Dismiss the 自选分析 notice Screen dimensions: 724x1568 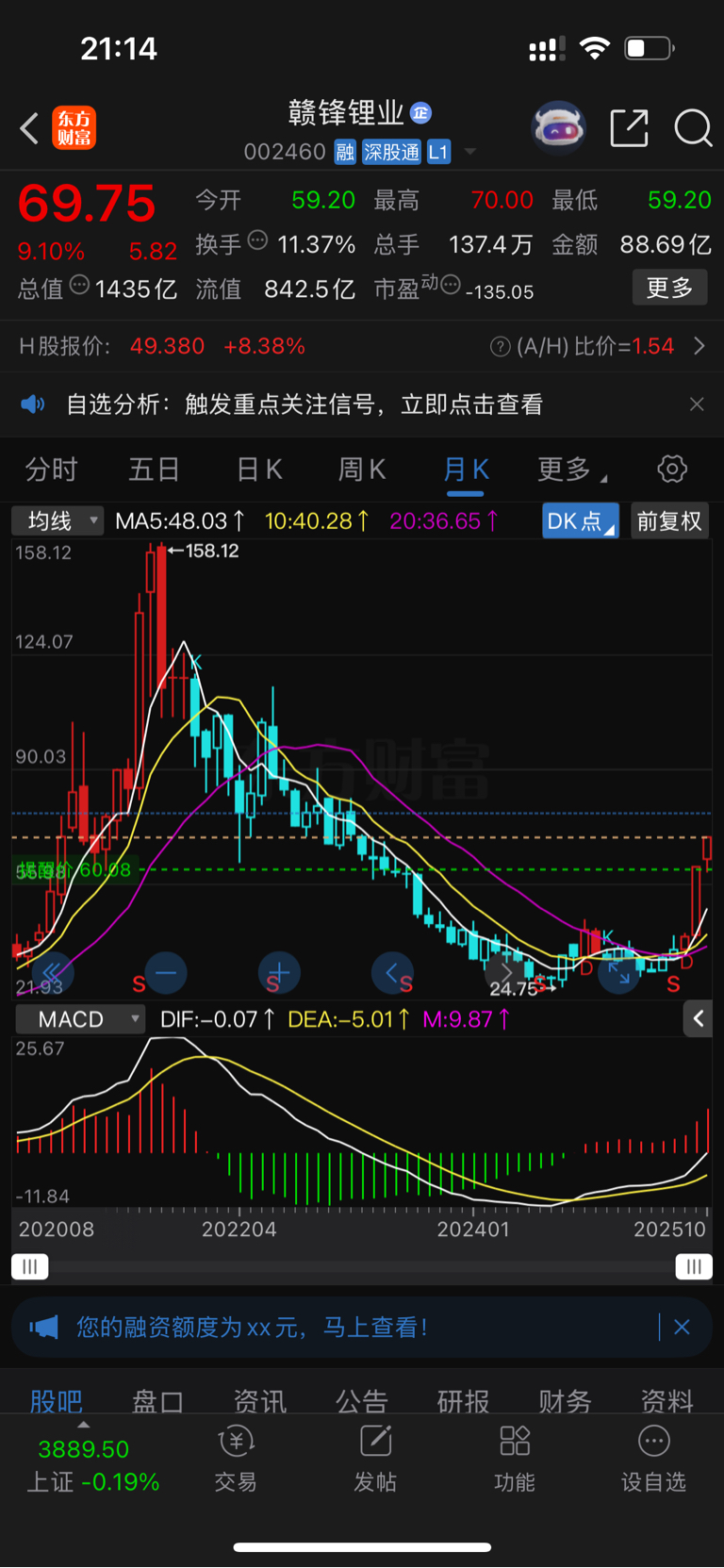(x=697, y=404)
